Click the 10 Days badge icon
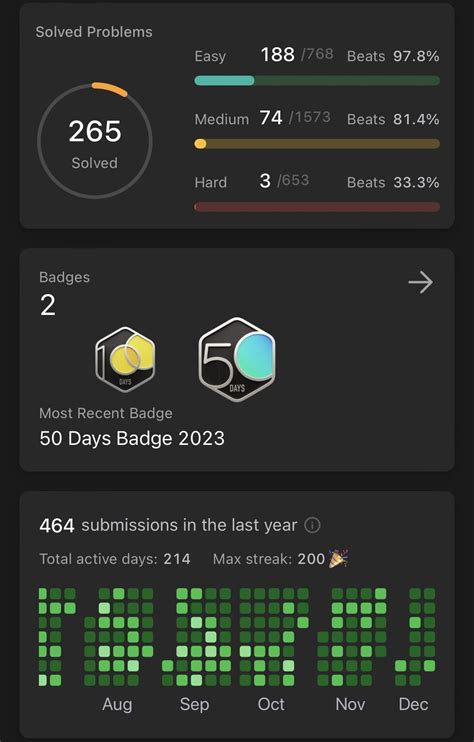 pos(125,359)
